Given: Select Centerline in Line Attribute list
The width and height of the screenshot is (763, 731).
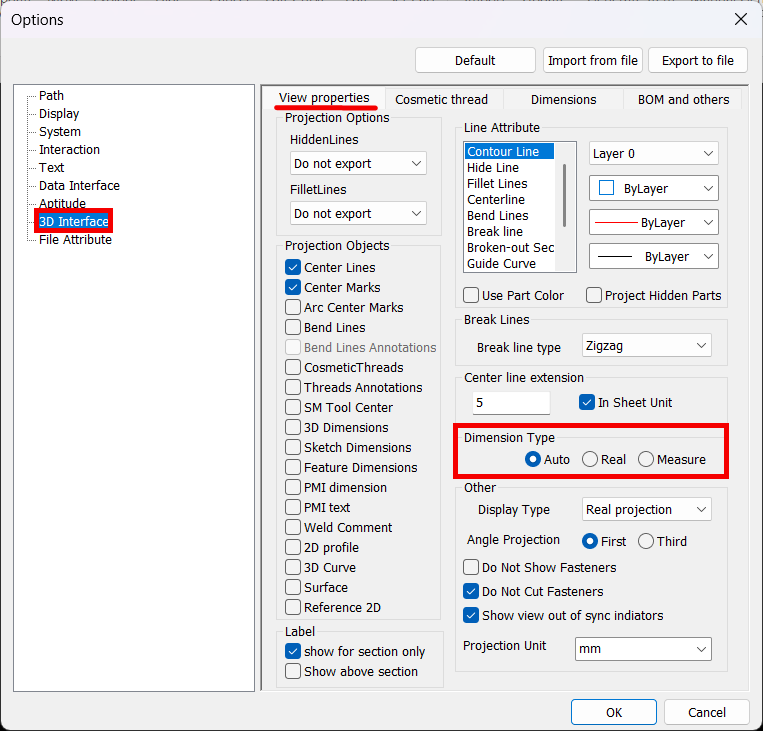Looking at the screenshot, I should tap(496, 200).
